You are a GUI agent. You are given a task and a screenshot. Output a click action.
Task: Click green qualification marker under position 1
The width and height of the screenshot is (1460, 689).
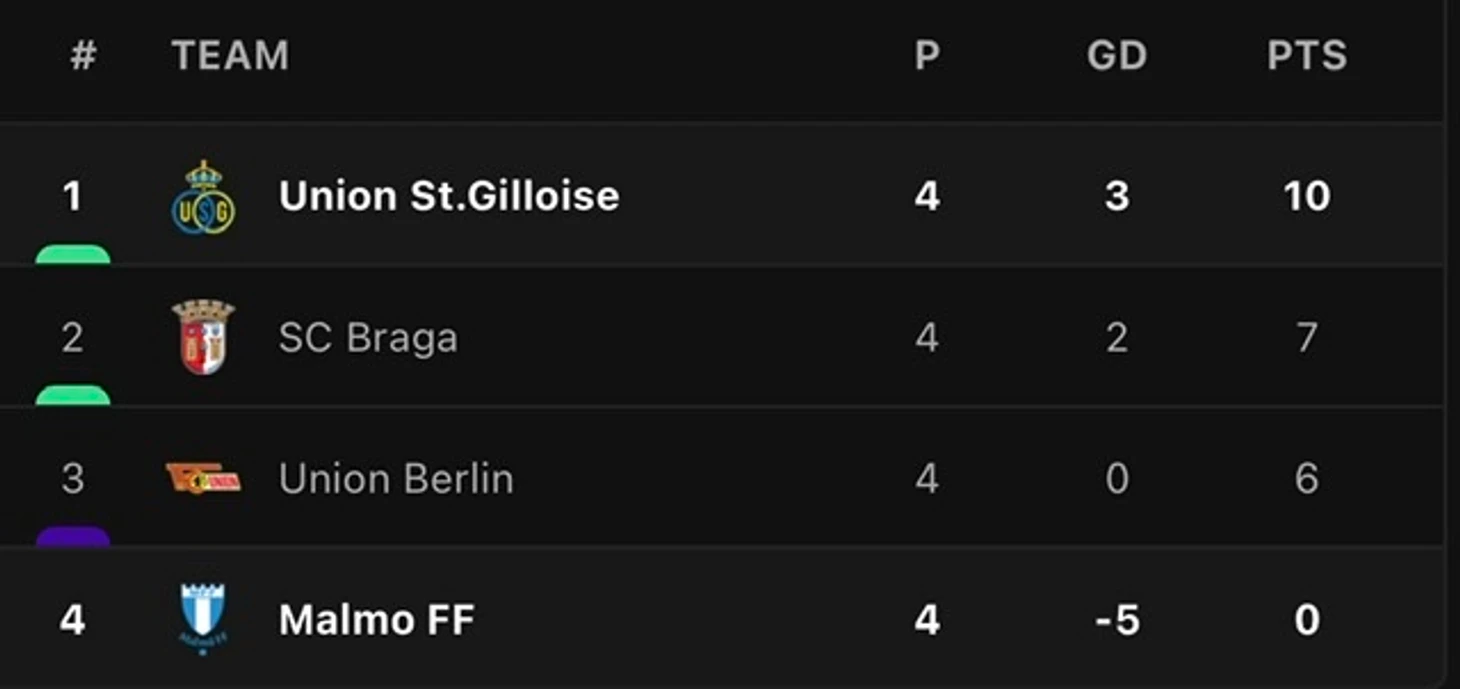coord(73,254)
